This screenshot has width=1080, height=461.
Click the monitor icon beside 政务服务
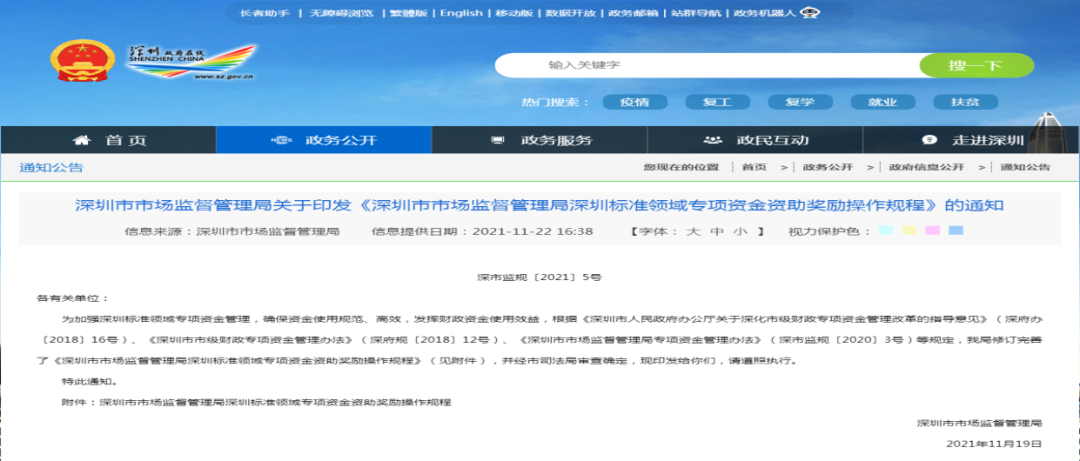coord(497,140)
